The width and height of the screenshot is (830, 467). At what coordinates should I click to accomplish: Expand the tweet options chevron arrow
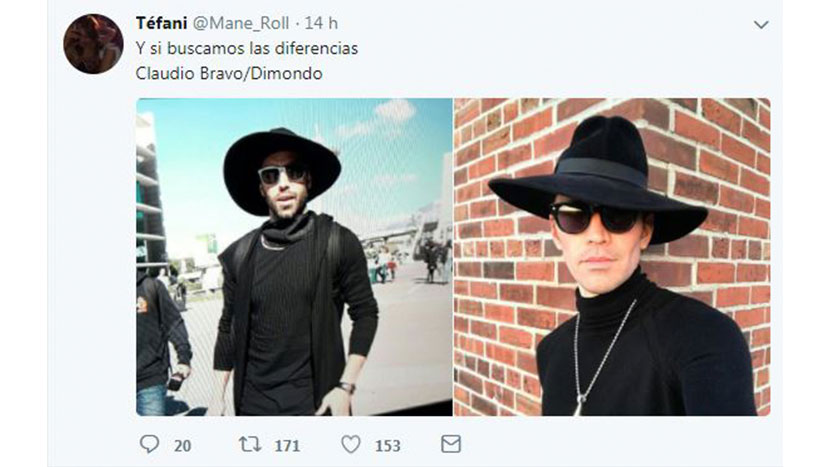pos(761,24)
